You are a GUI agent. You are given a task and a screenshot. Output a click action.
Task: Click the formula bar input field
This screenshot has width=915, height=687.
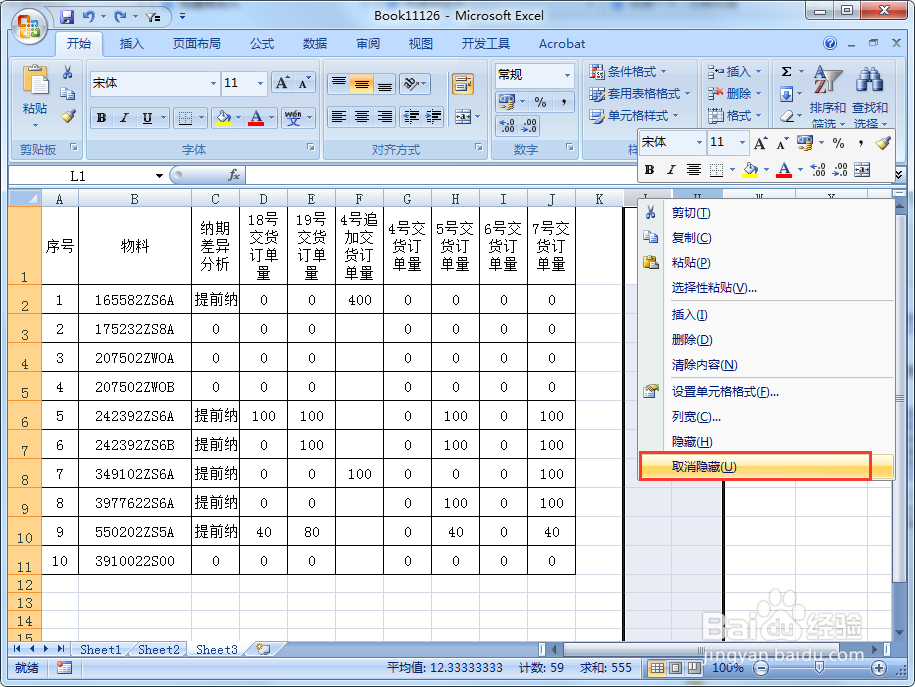[441, 175]
